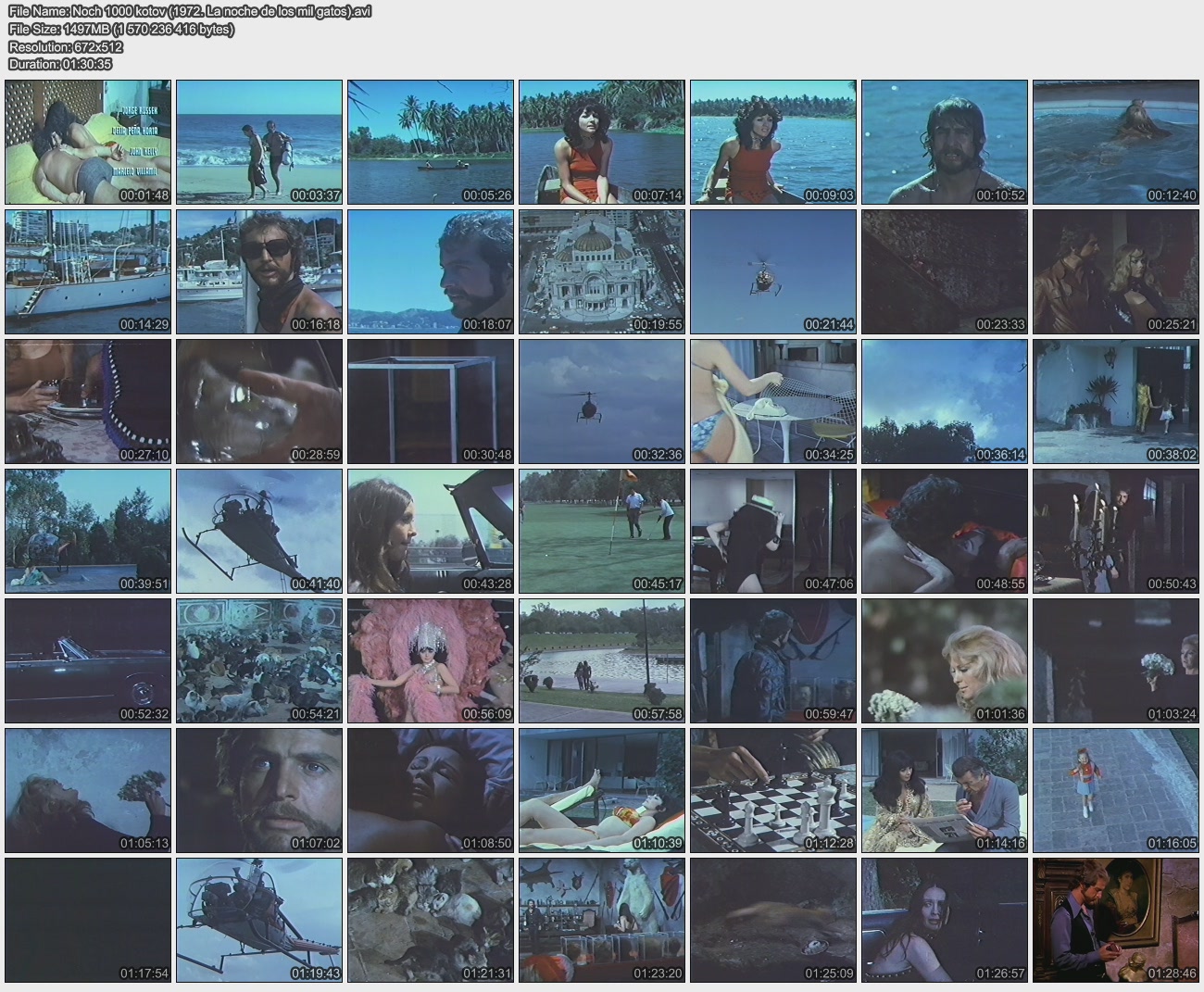Click the golf course thumbnail at 00:45:17
This screenshot has width=1204, height=992.
coord(602,531)
